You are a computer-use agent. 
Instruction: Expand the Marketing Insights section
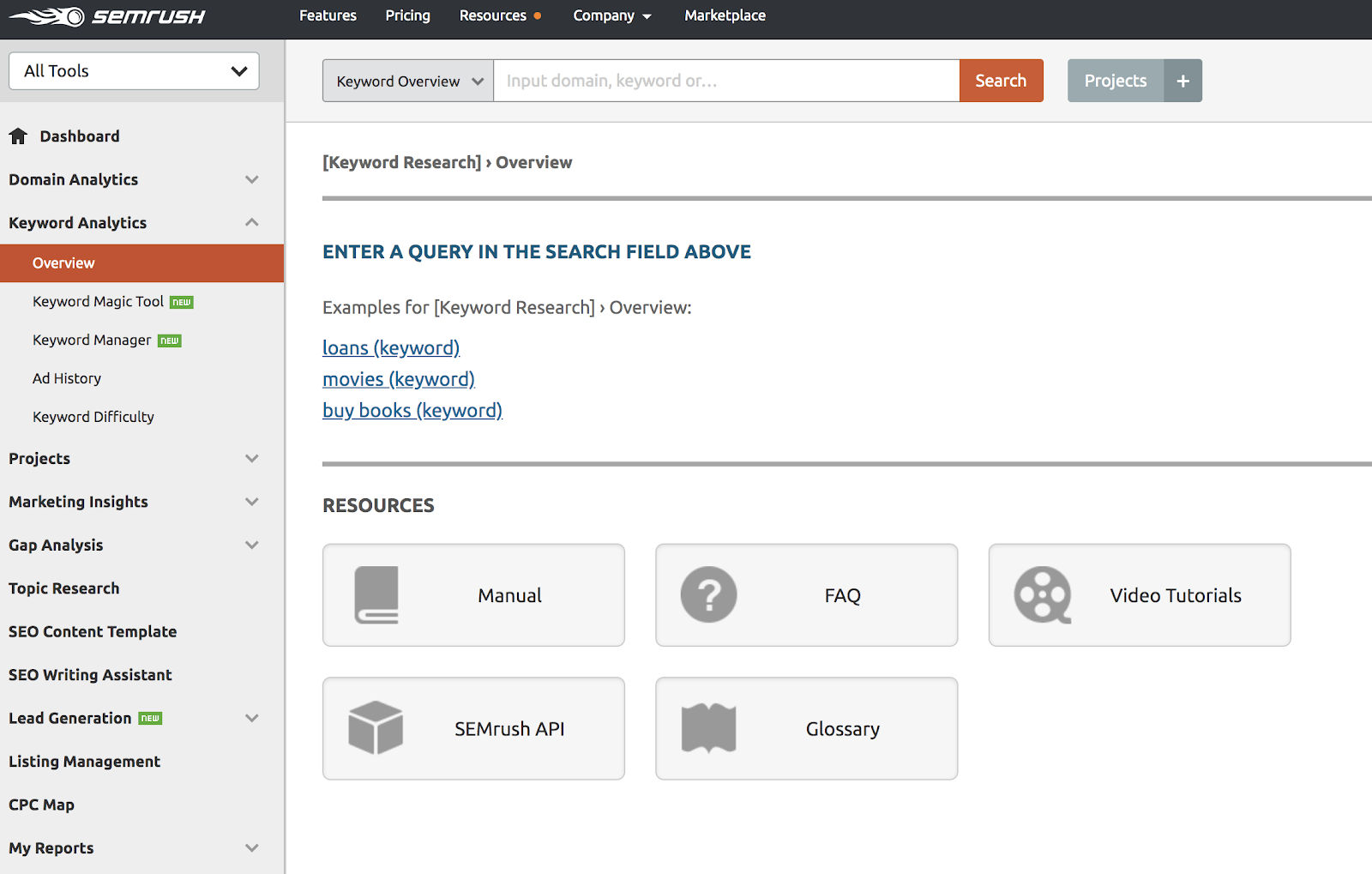[x=252, y=502]
